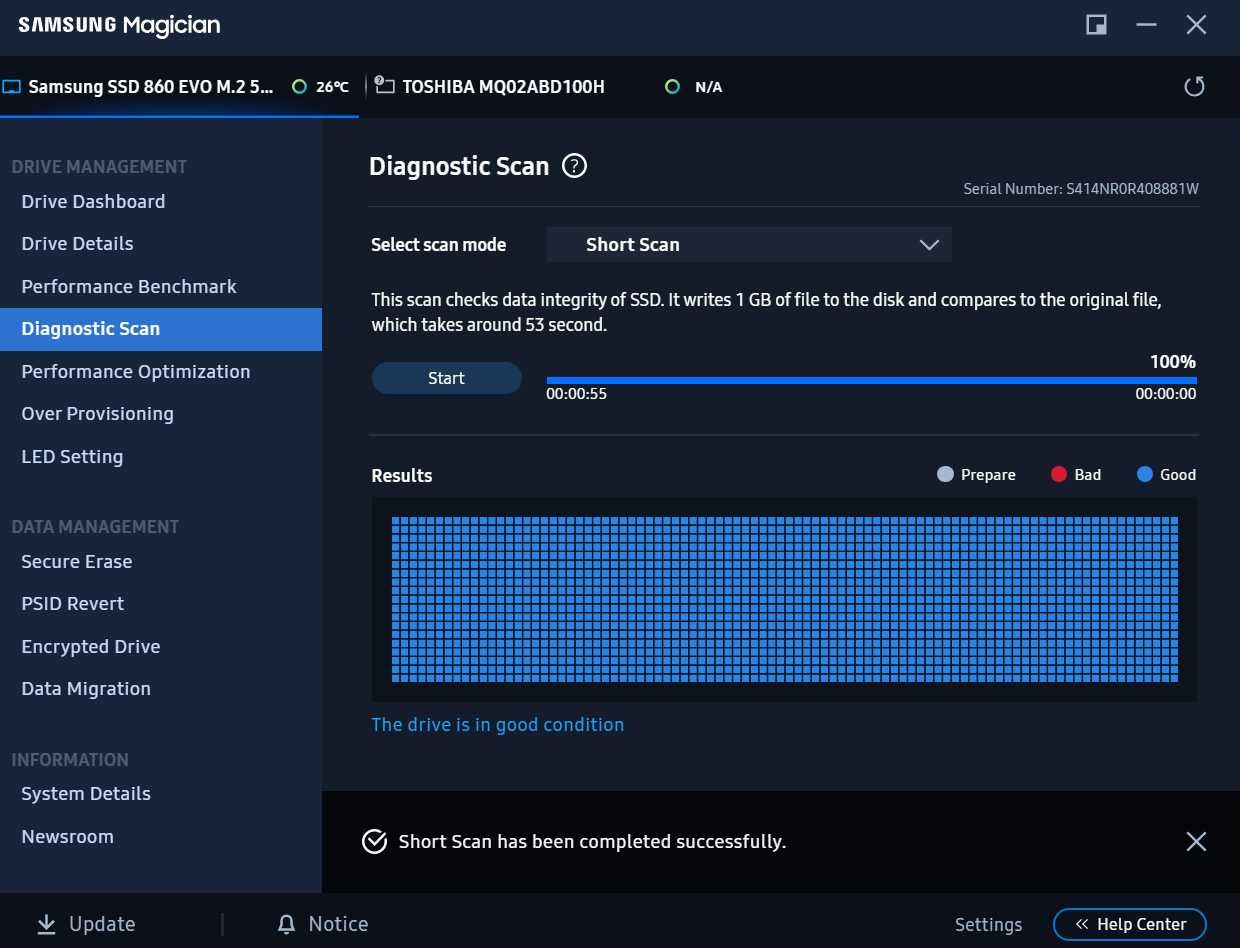Start the diagnostic scan
The width and height of the screenshot is (1240, 948).
pos(446,378)
